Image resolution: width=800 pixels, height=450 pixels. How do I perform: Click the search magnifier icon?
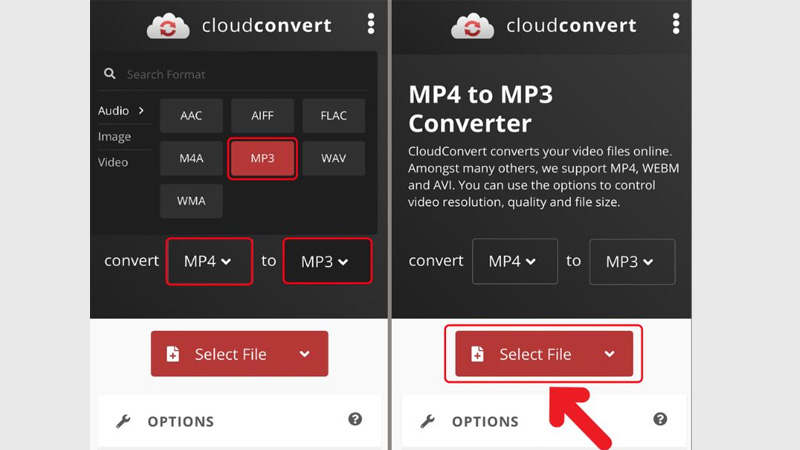click(108, 74)
